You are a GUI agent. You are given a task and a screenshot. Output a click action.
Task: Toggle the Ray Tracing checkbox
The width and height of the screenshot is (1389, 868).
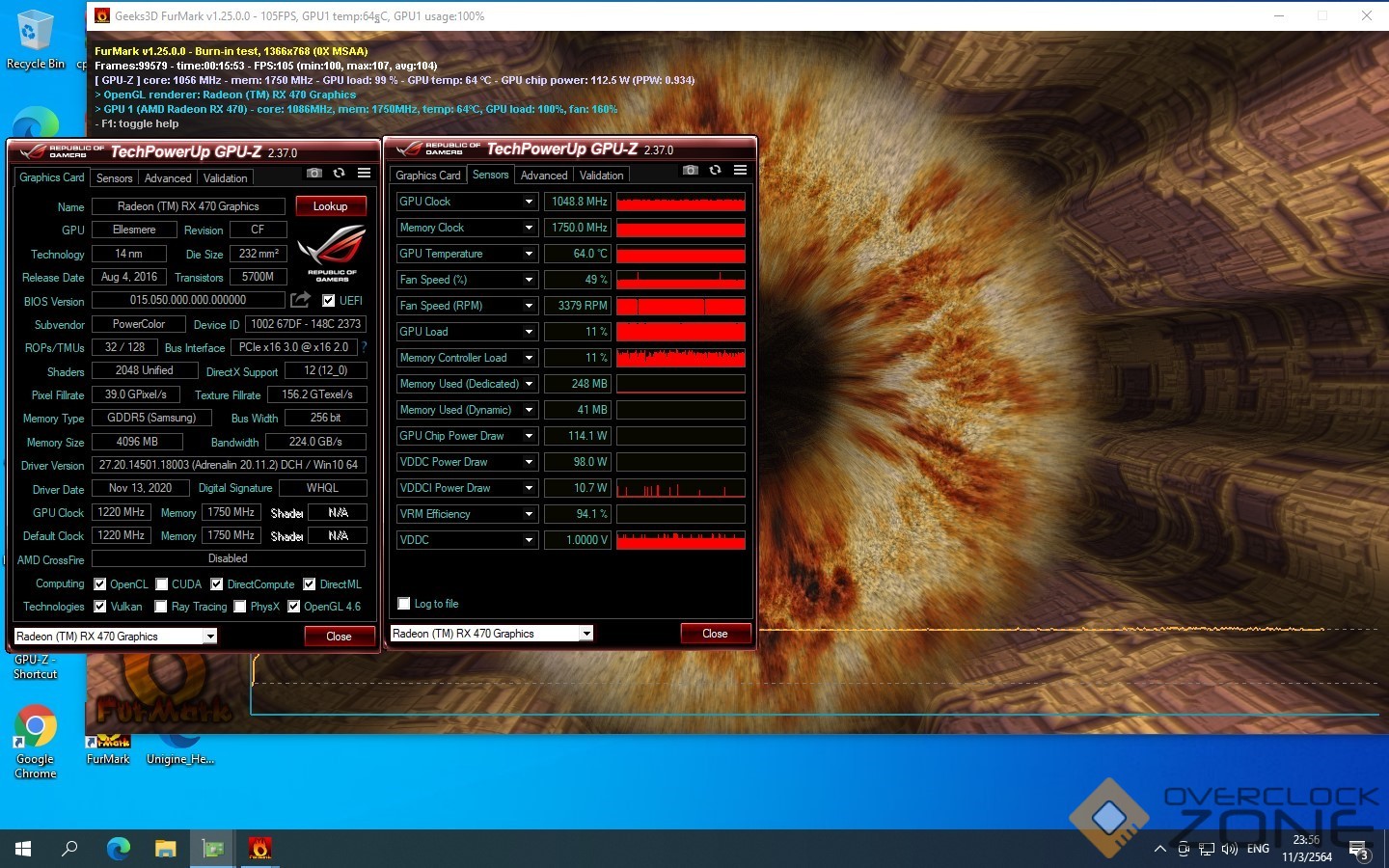point(161,607)
